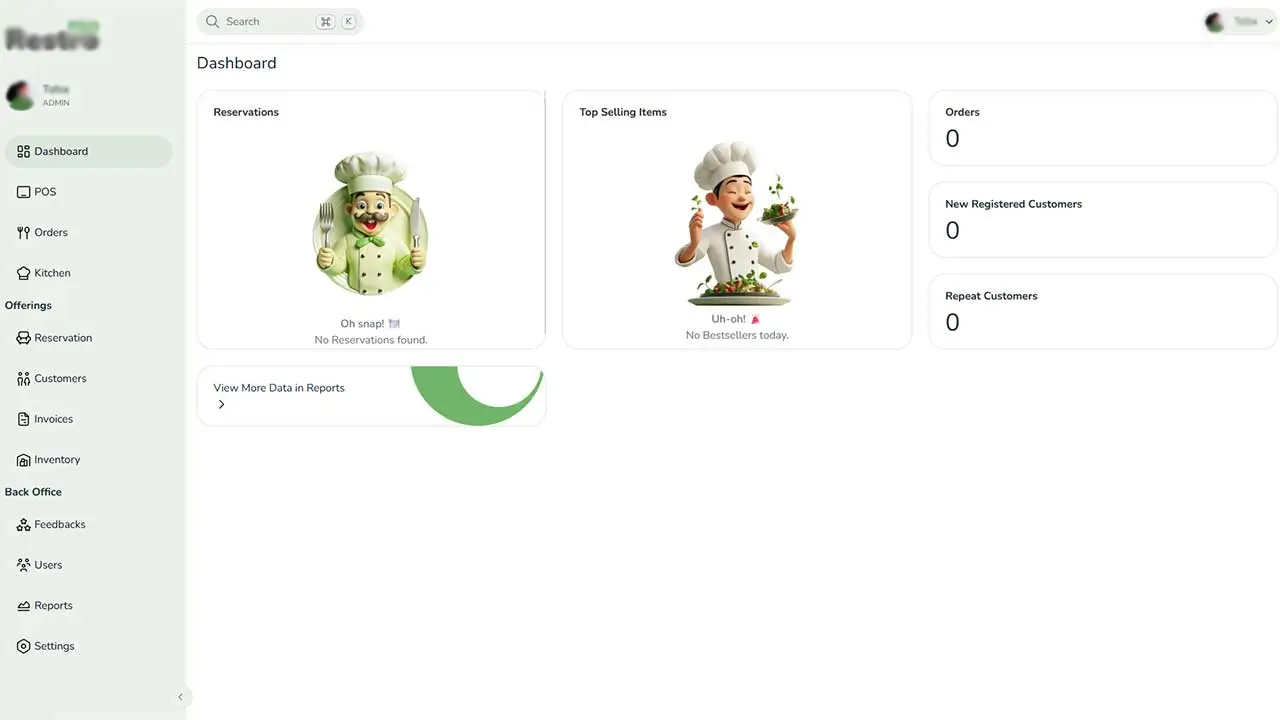Click the admin profile avatar in sidebar

coord(20,96)
